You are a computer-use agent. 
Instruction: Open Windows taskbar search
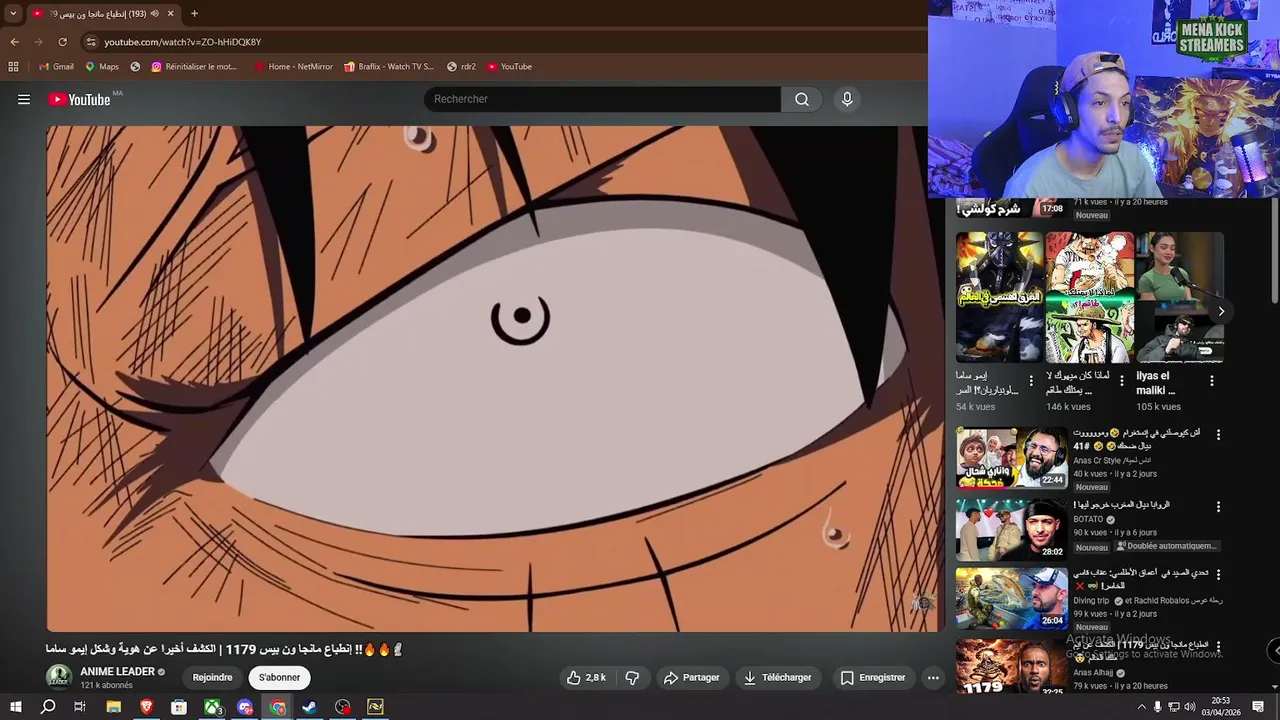tap(48, 707)
